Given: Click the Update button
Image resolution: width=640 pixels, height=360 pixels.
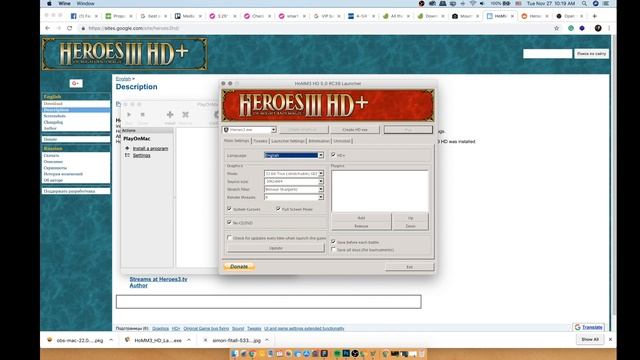Looking at the screenshot, I should [x=276, y=248].
